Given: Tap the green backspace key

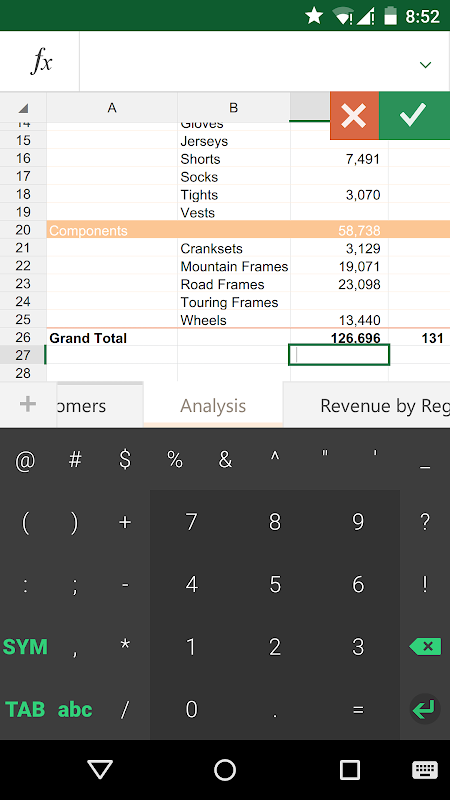Looking at the screenshot, I should 424,647.
